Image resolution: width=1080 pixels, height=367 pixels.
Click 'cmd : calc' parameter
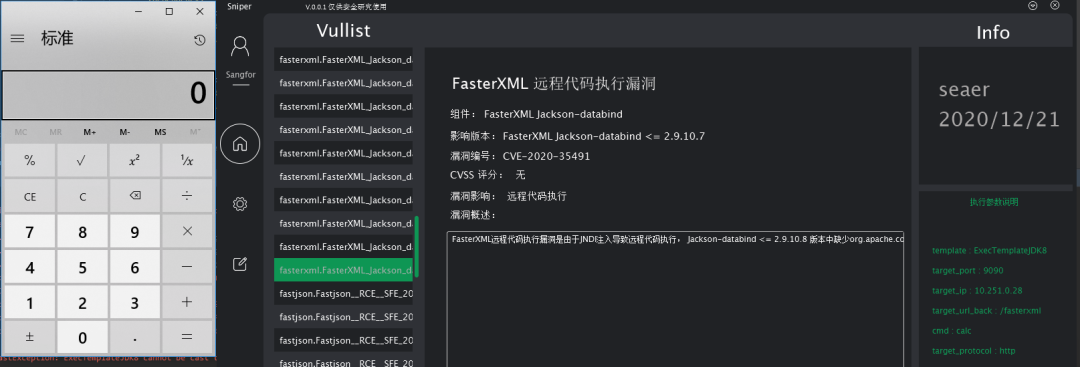tap(951, 331)
